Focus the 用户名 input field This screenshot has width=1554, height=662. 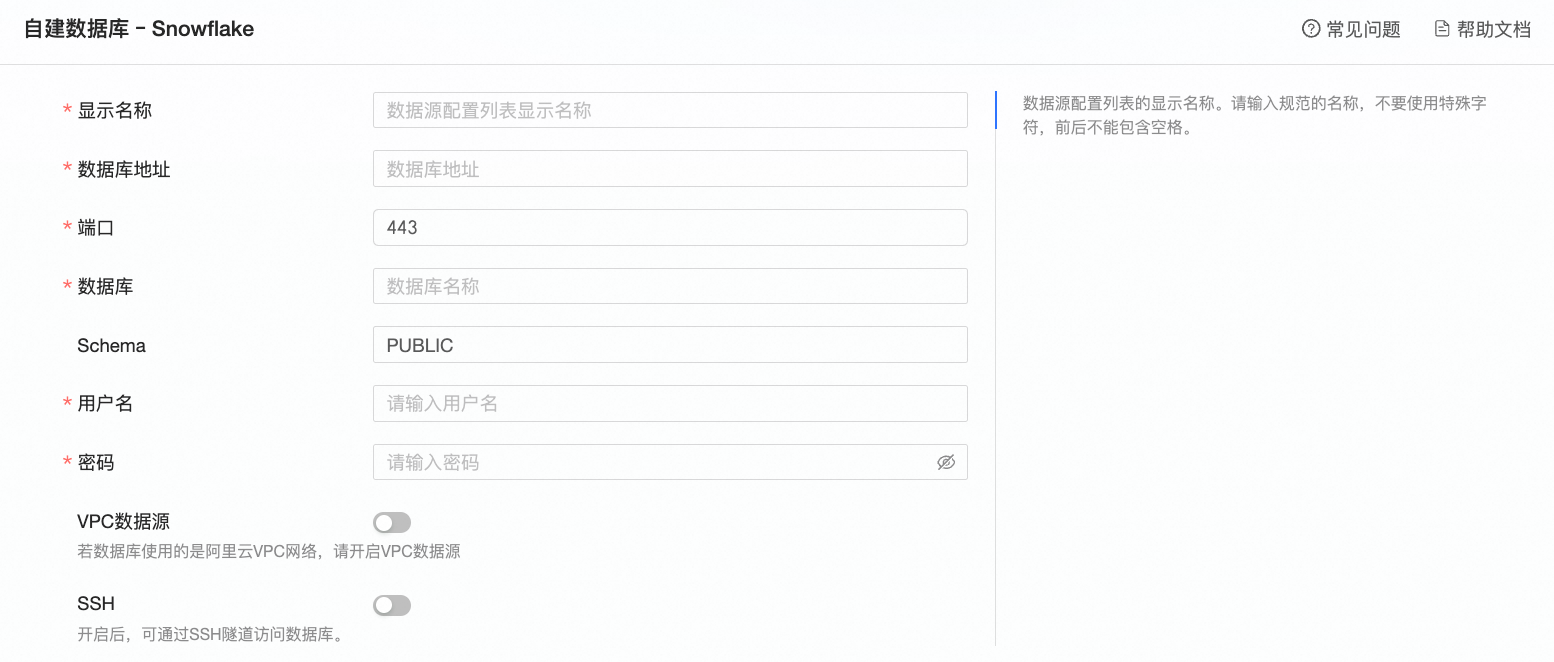670,403
